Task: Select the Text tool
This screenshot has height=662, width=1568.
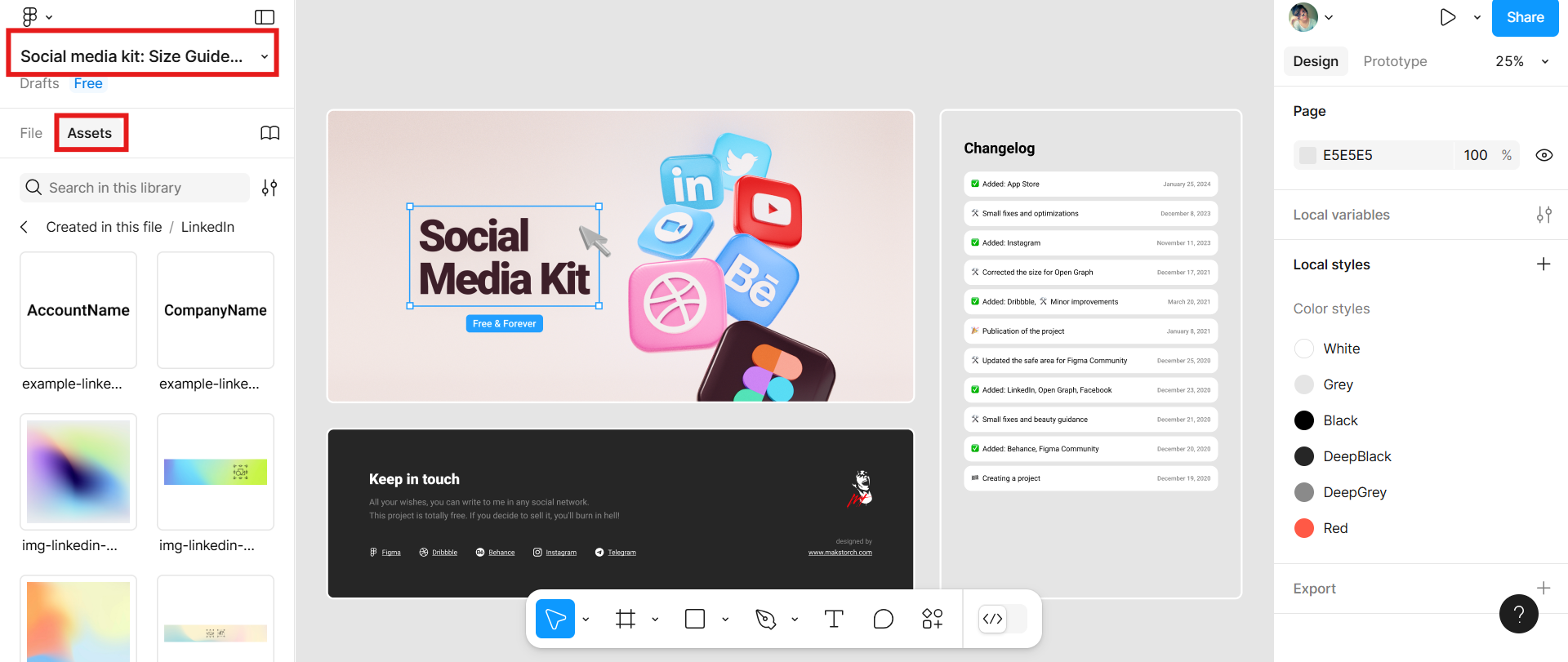Action: [834, 619]
